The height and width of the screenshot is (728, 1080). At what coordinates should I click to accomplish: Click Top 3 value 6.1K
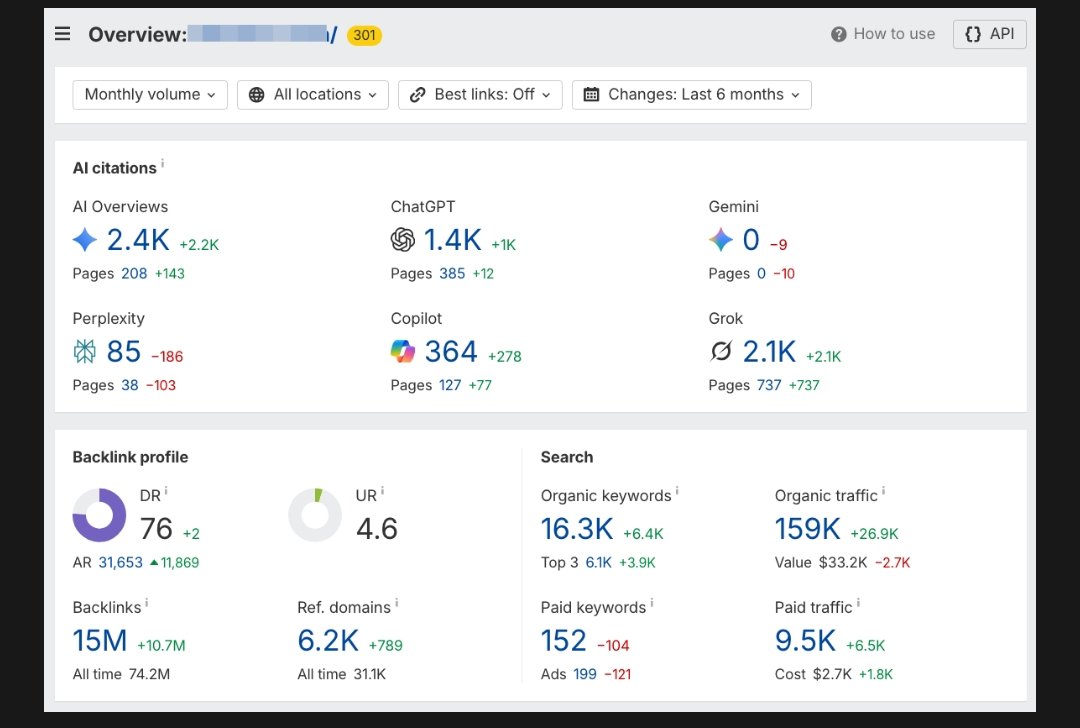[599, 563]
